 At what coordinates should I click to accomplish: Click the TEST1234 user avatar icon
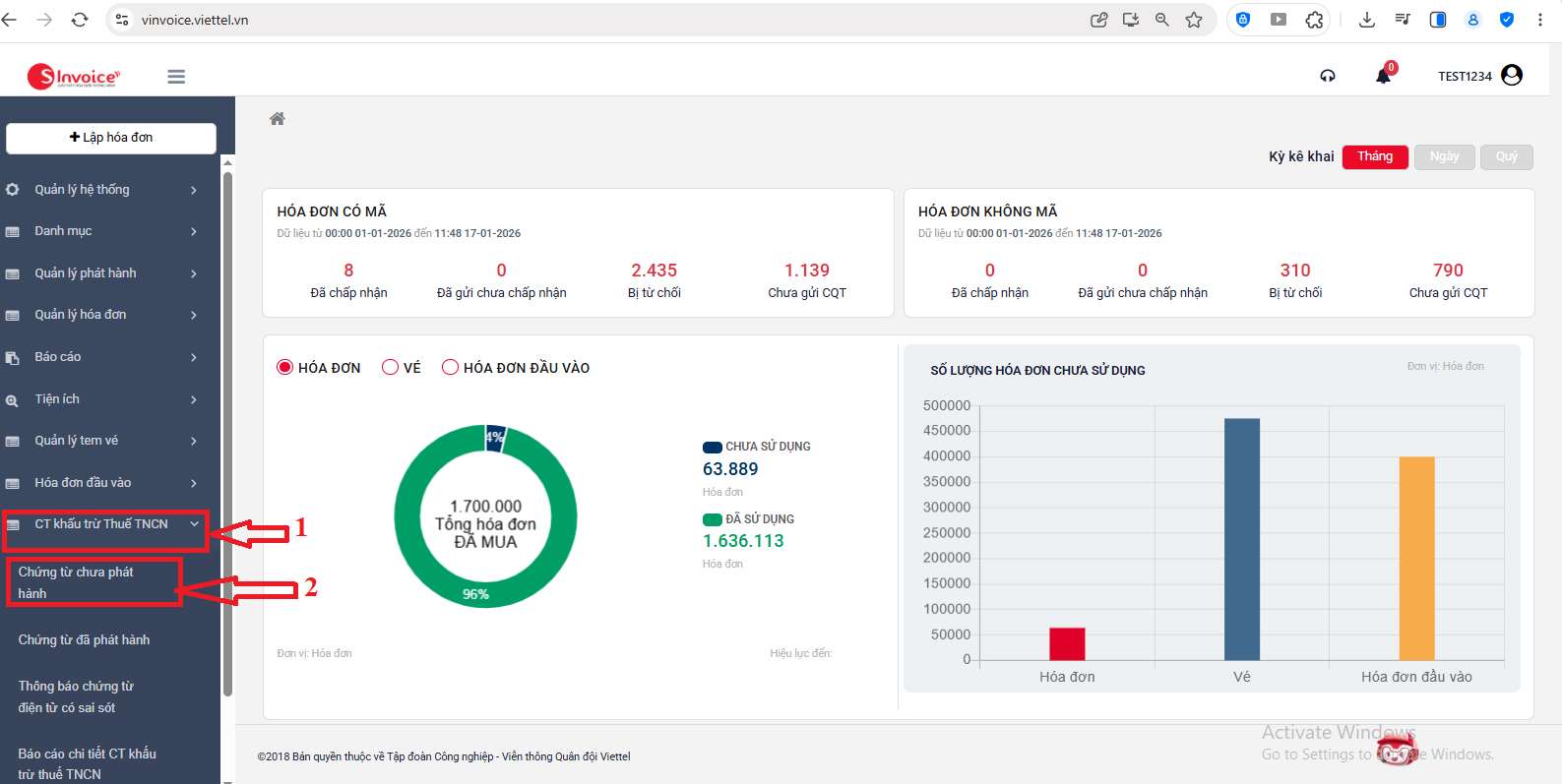click(x=1513, y=75)
